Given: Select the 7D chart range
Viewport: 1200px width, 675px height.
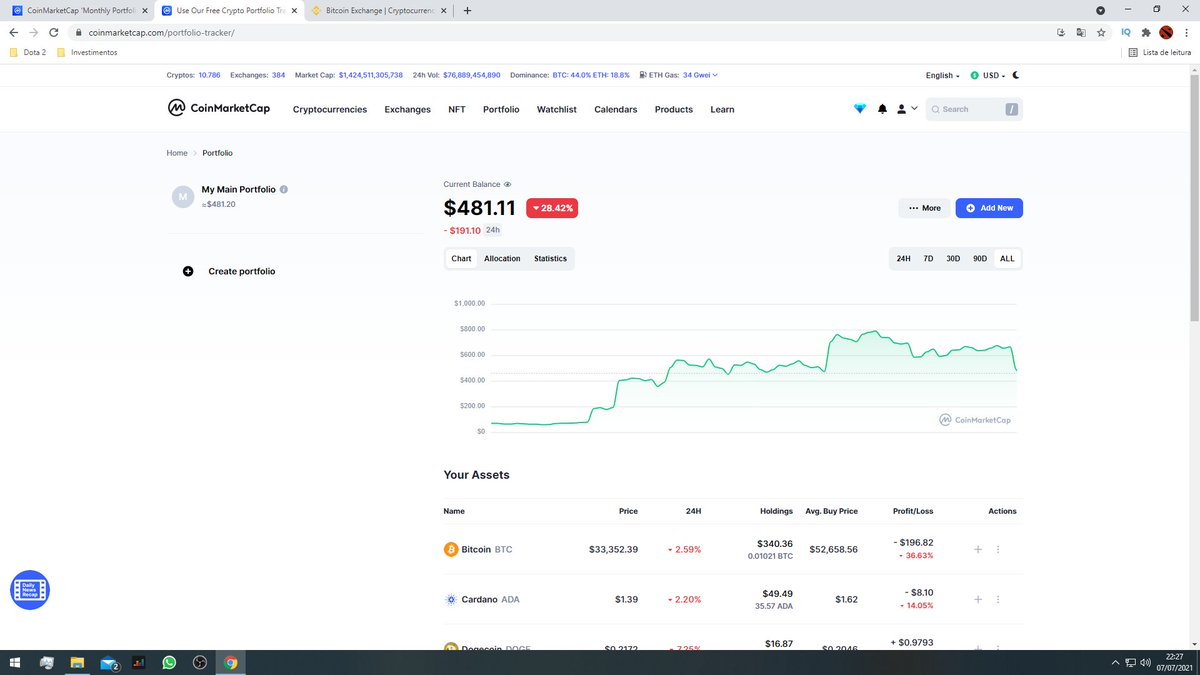Looking at the screenshot, I should (x=928, y=258).
